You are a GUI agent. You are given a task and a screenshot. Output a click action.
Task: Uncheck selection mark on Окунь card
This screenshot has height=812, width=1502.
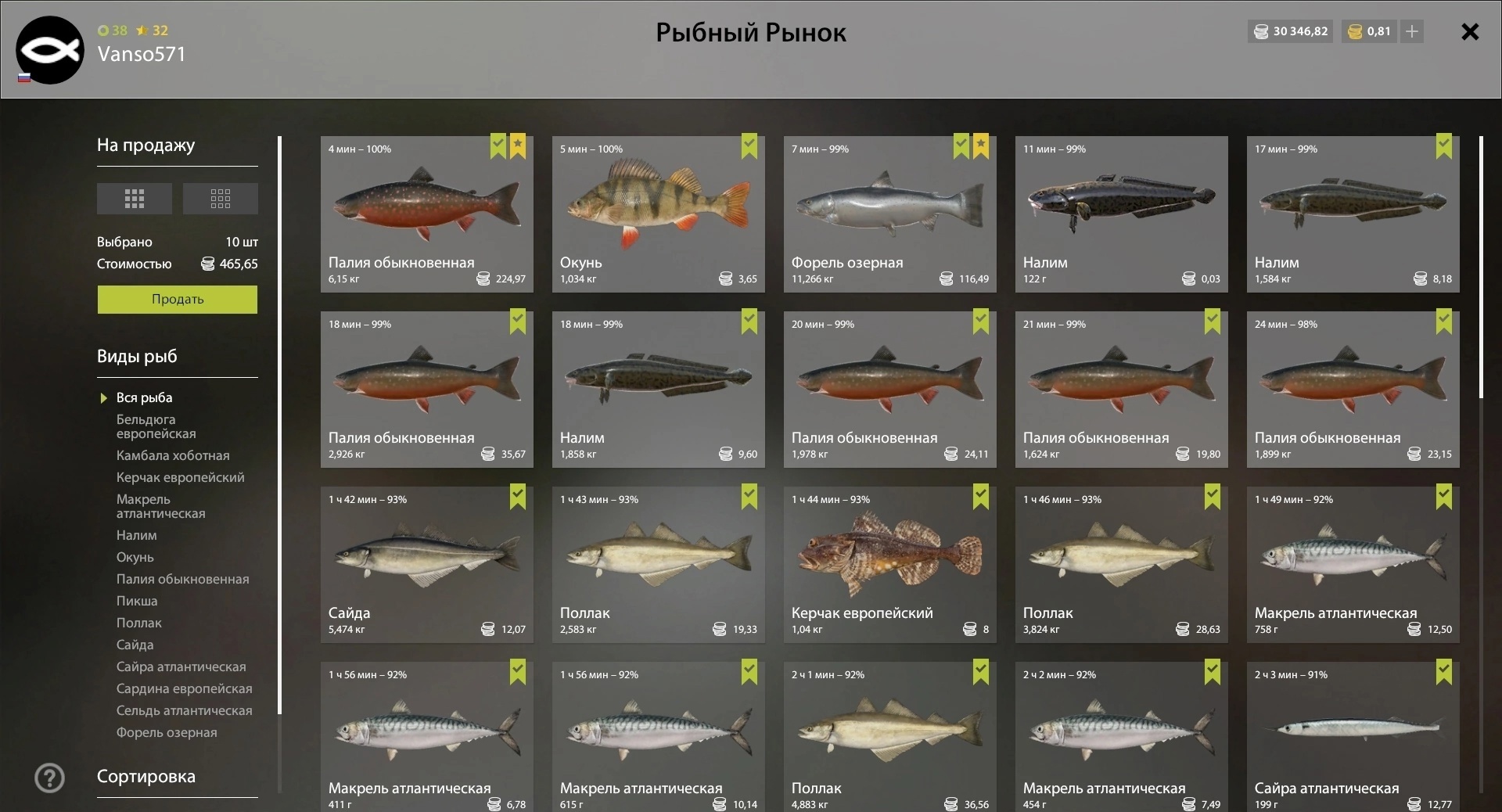coord(749,146)
